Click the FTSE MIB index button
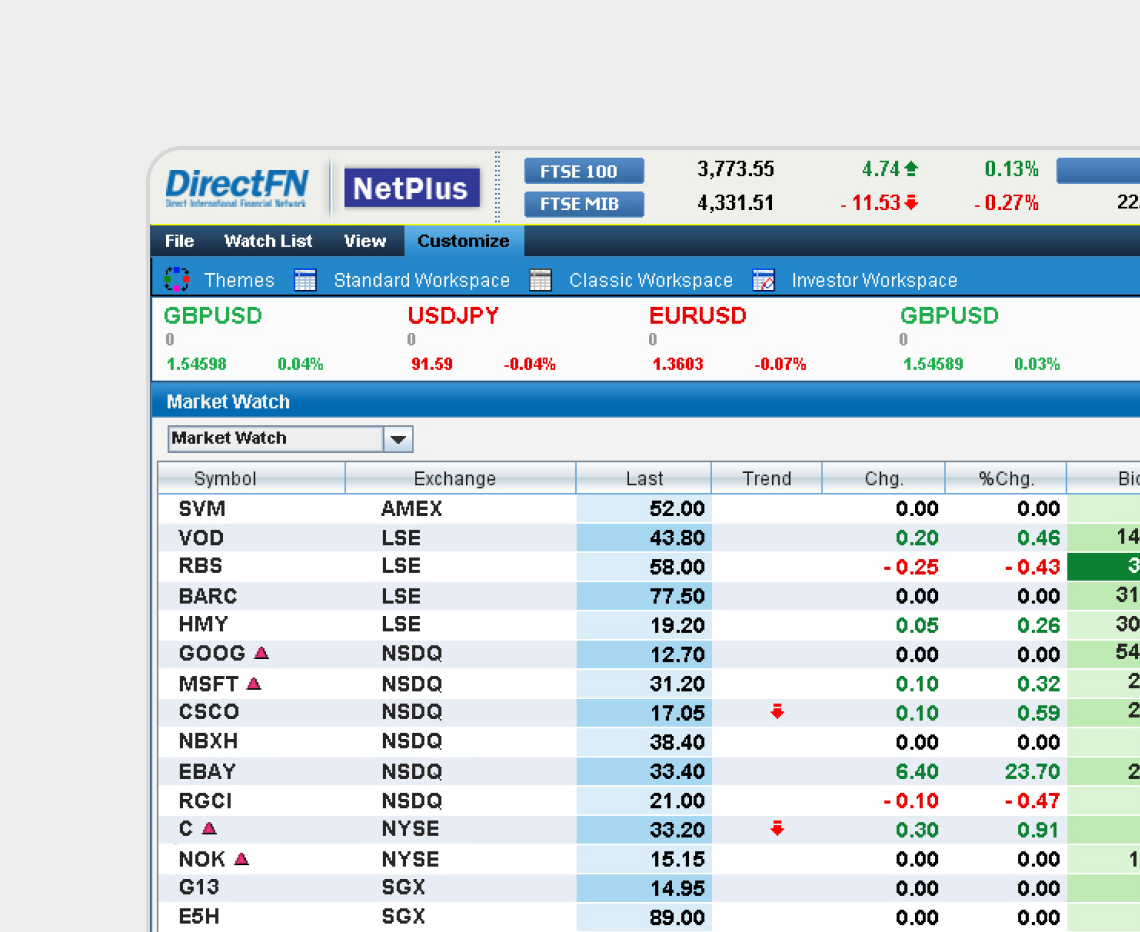Image resolution: width=1140 pixels, height=932 pixels. (584, 204)
